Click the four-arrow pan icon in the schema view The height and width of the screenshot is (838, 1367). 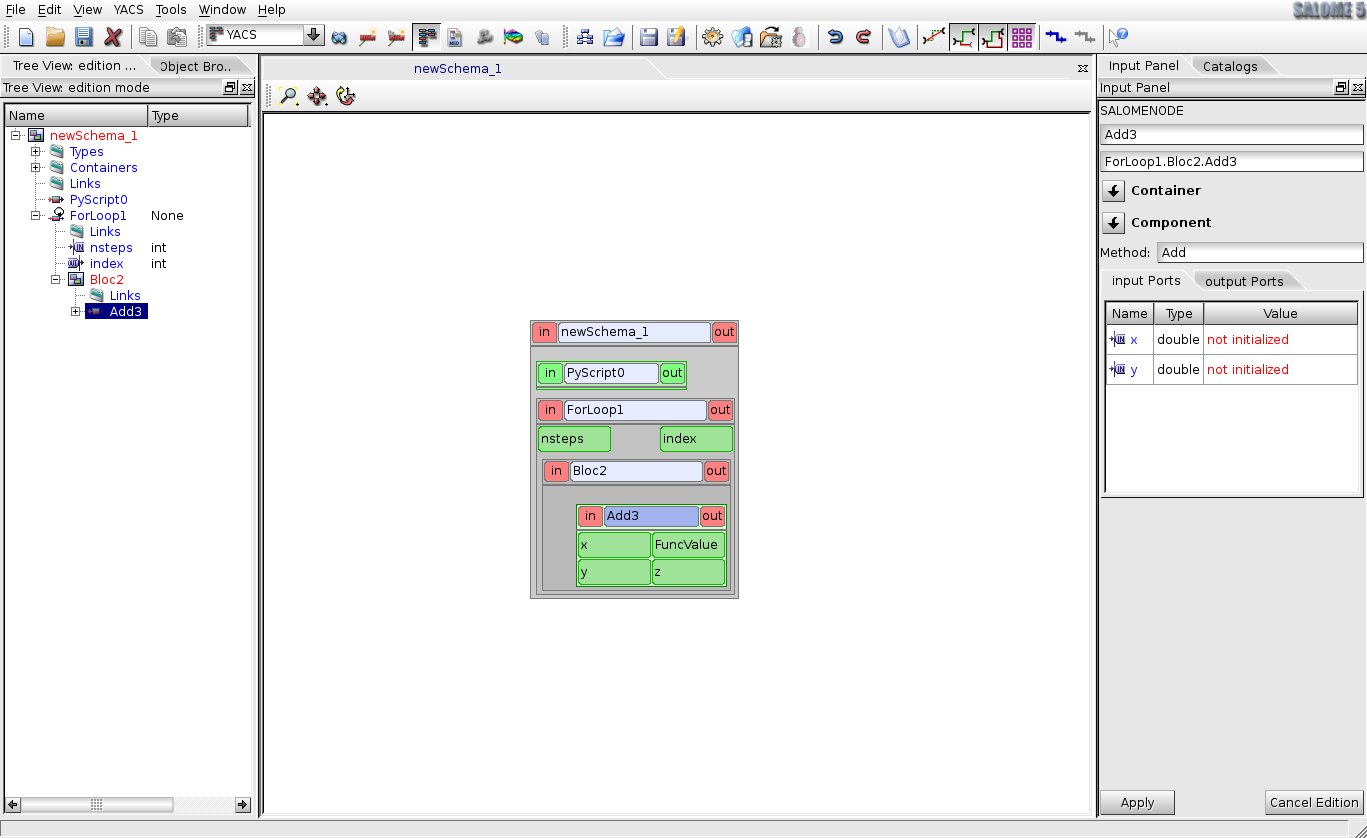[x=317, y=96]
